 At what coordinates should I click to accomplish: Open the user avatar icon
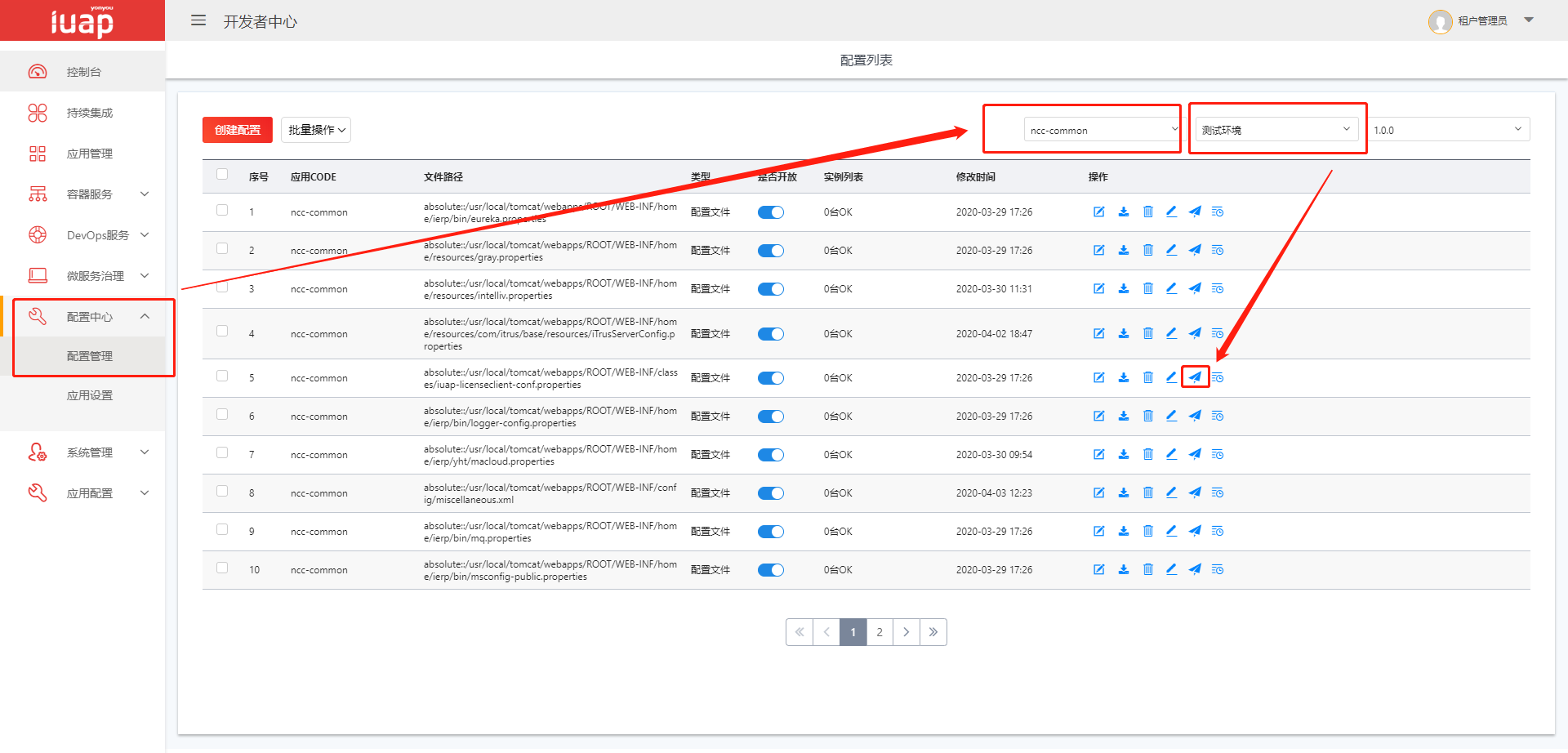[1440, 21]
